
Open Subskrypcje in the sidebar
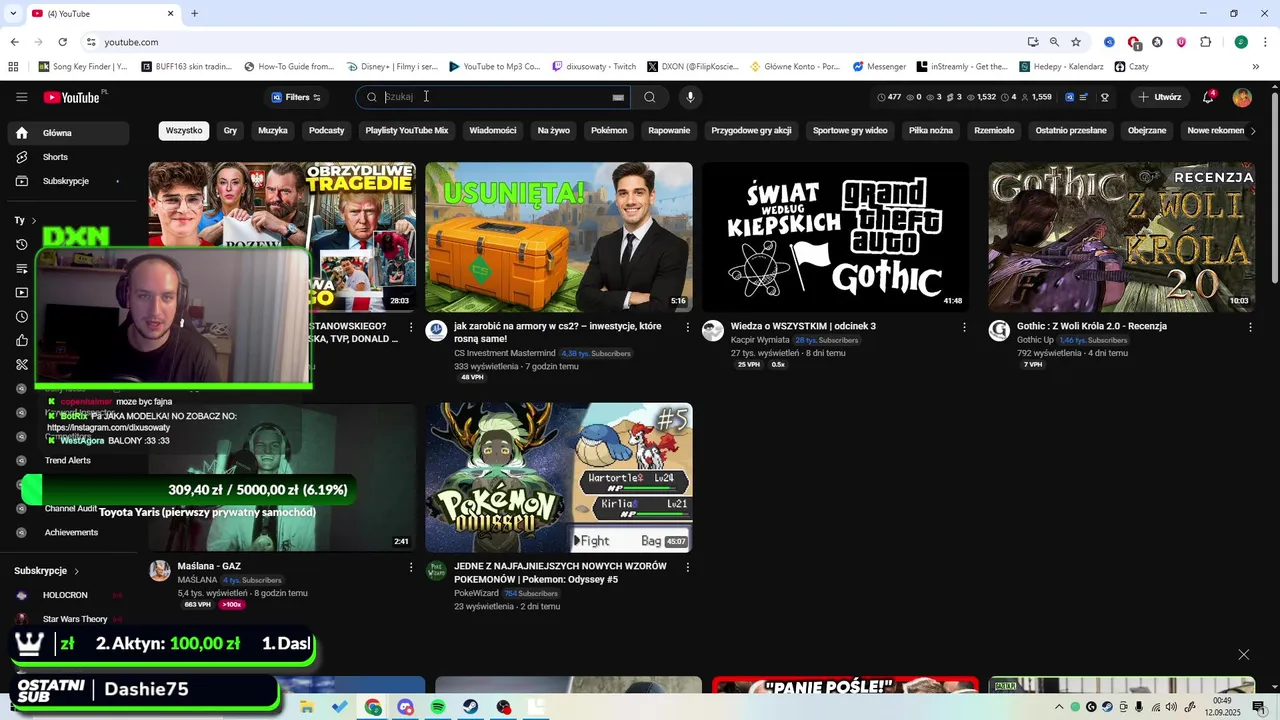click(66, 181)
